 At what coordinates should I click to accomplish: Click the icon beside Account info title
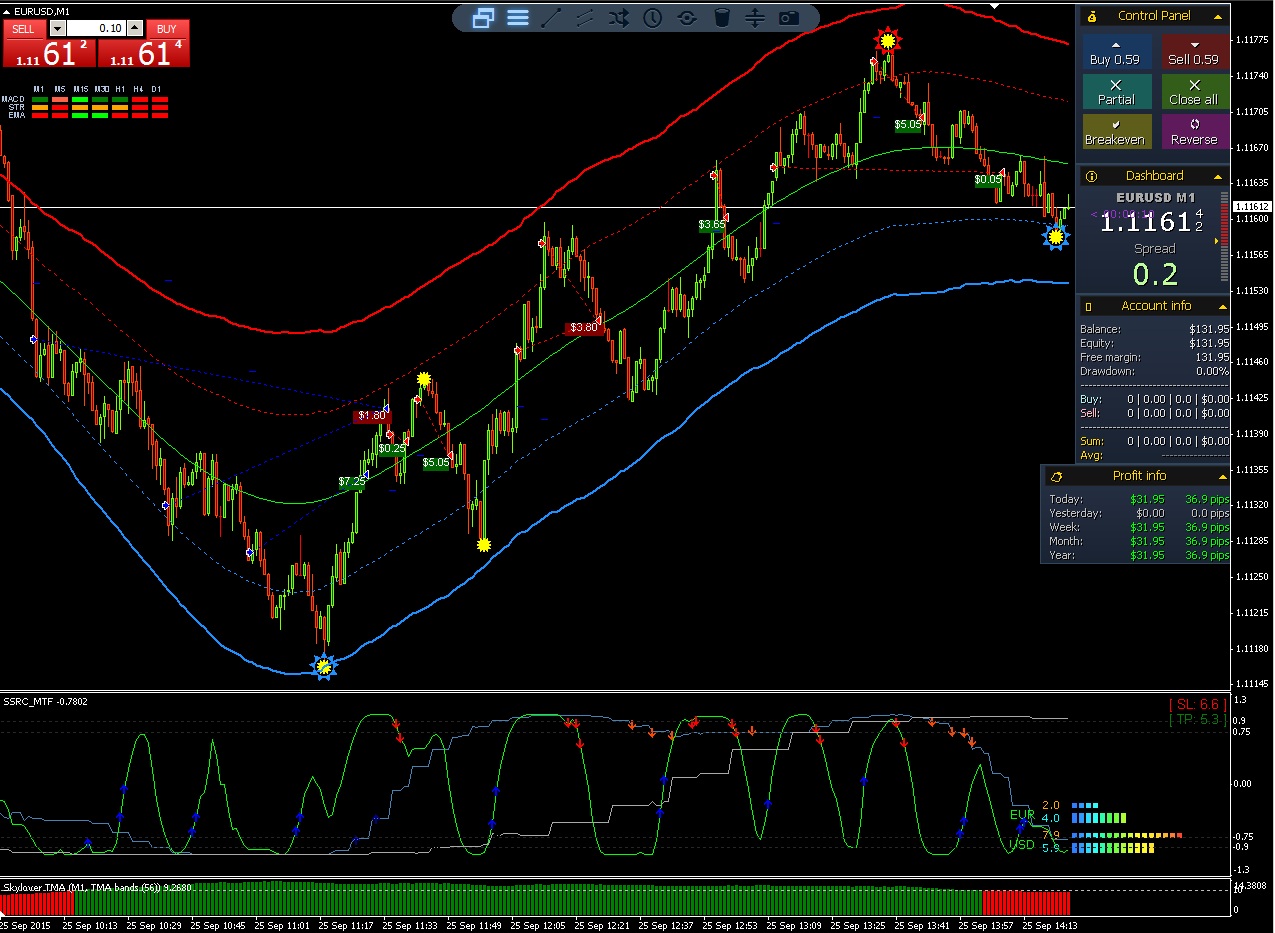tap(1089, 306)
